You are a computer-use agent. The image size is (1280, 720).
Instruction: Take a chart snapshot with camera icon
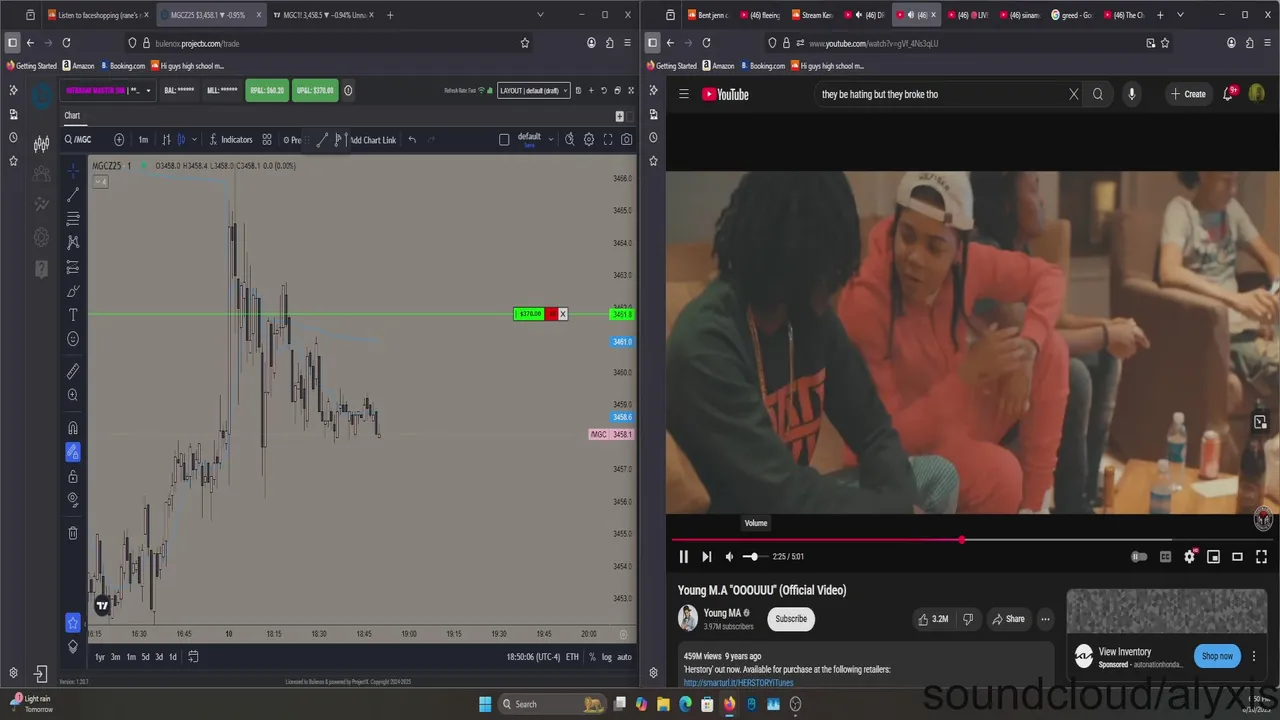[627, 139]
